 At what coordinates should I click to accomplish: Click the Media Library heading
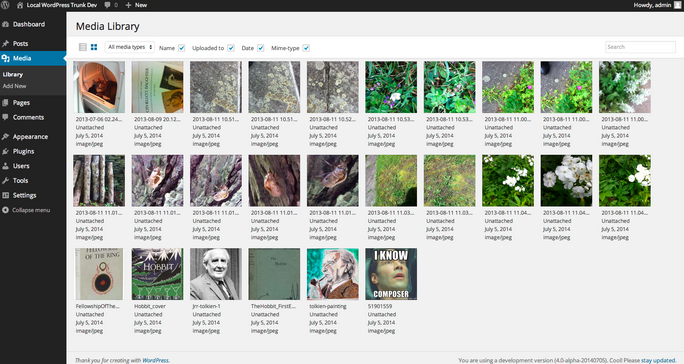click(x=107, y=27)
